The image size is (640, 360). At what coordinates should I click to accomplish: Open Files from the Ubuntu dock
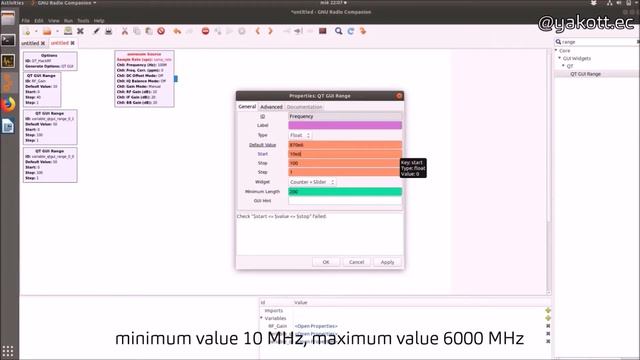[x=8, y=19]
